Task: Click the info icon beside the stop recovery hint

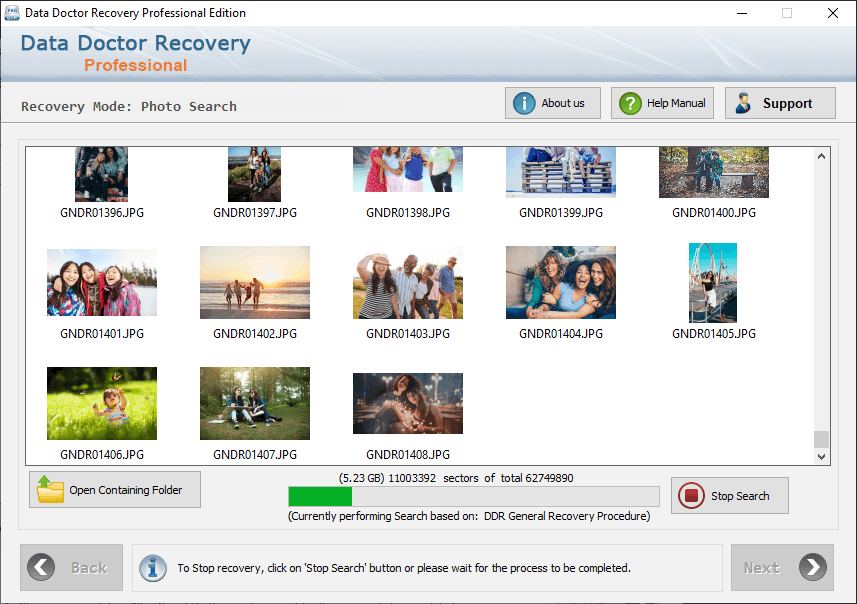Action: click(152, 568)
